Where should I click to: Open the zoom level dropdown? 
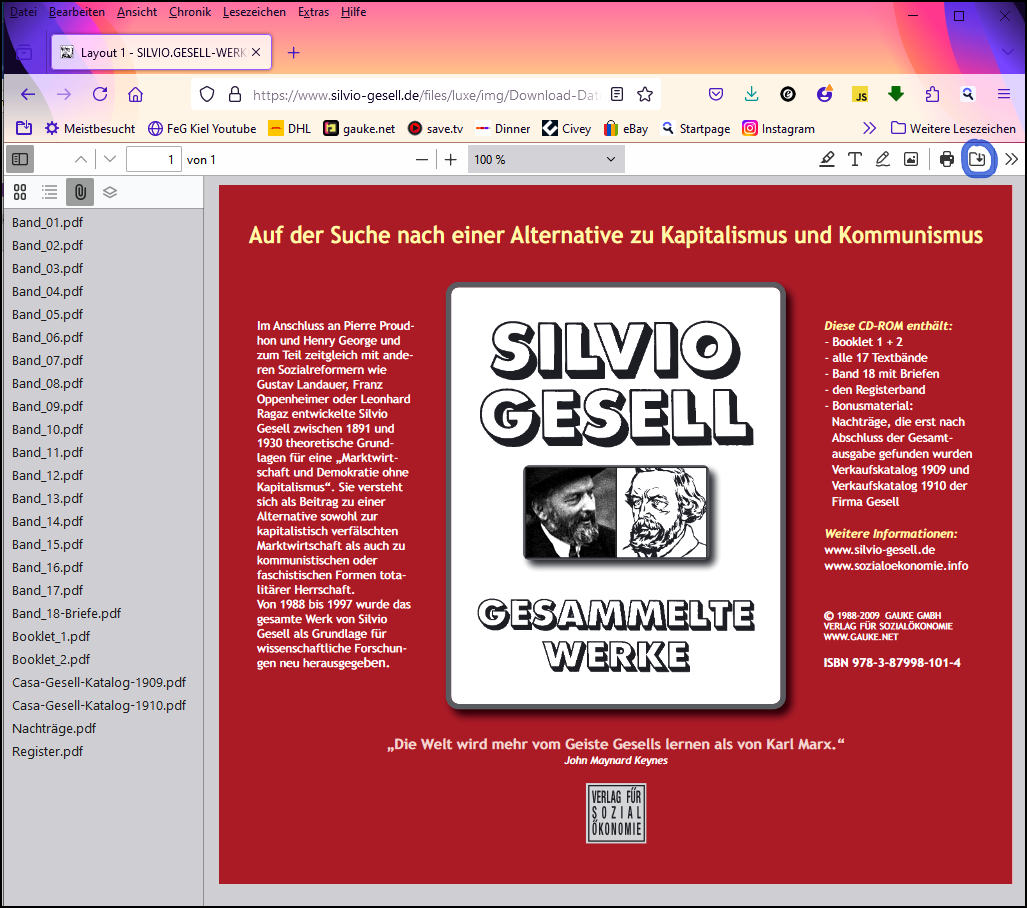pos(546,159)
